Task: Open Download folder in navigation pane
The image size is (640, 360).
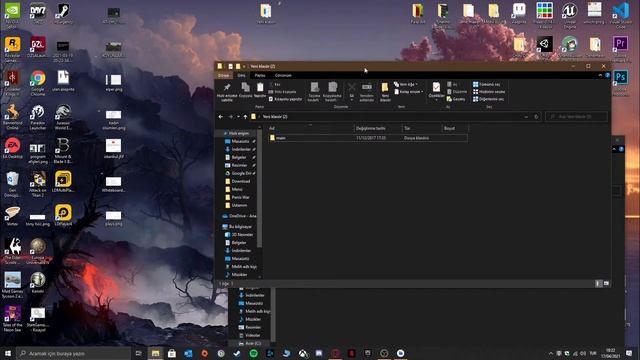Action: [x=238, y=181]
